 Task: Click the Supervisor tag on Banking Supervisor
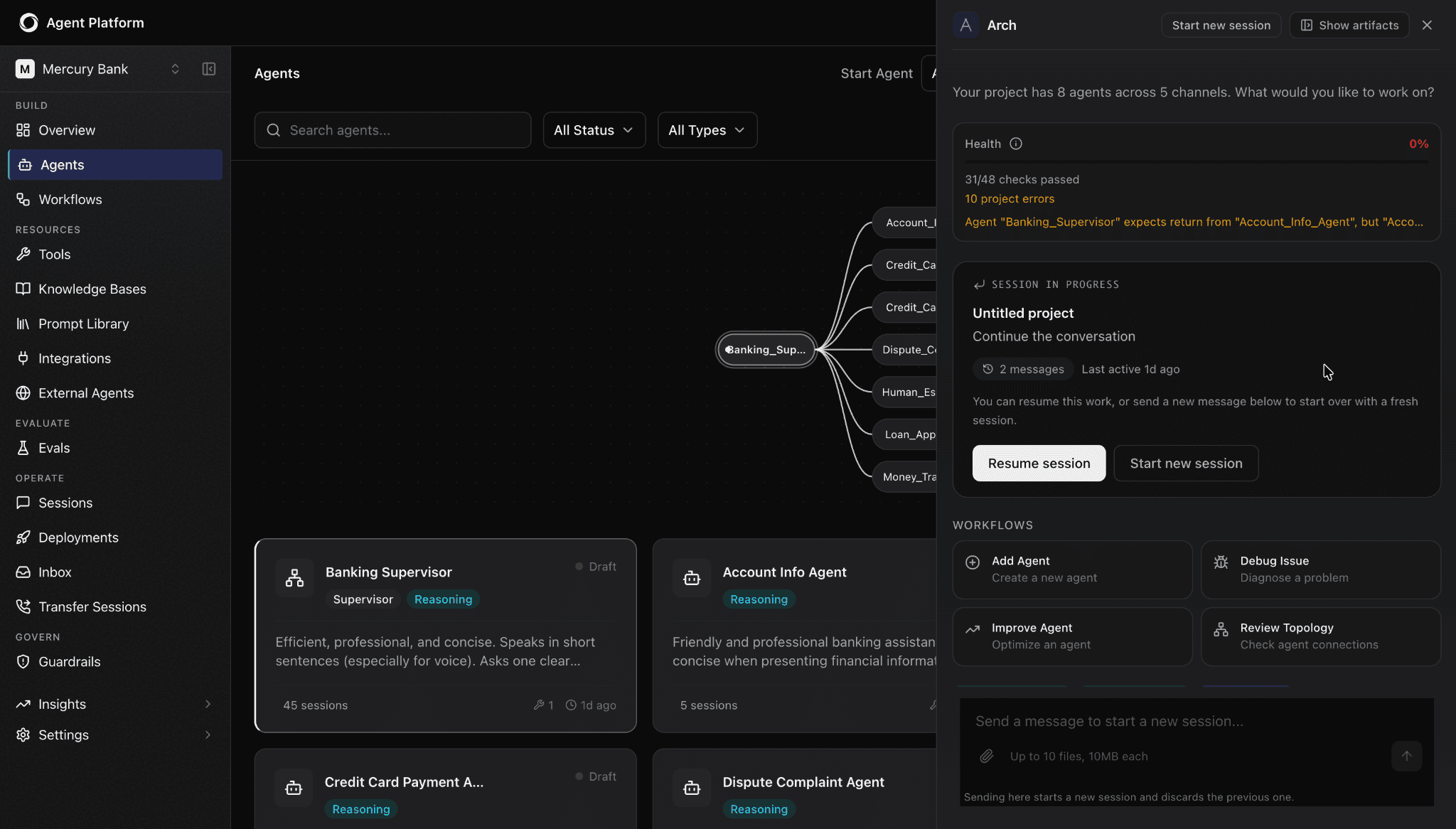[363, 599]
